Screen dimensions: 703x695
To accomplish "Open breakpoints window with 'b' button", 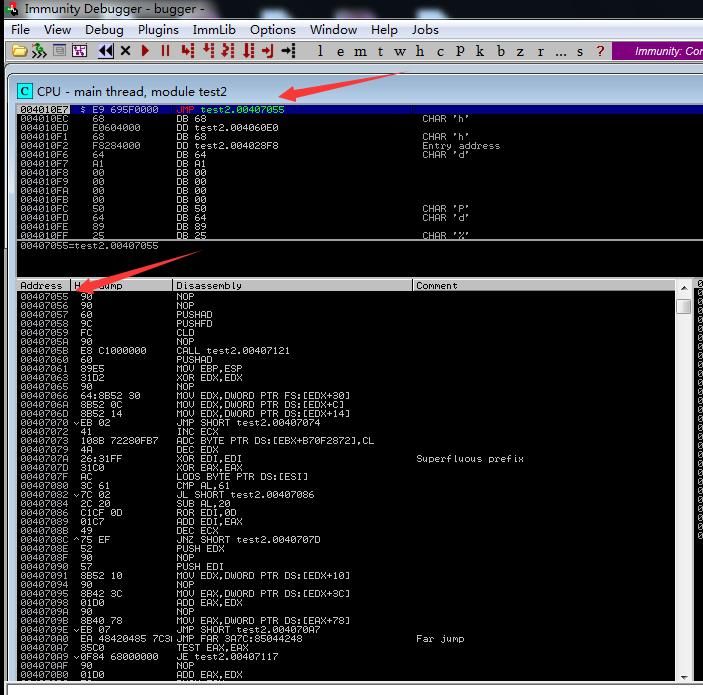I will [501, 51].
